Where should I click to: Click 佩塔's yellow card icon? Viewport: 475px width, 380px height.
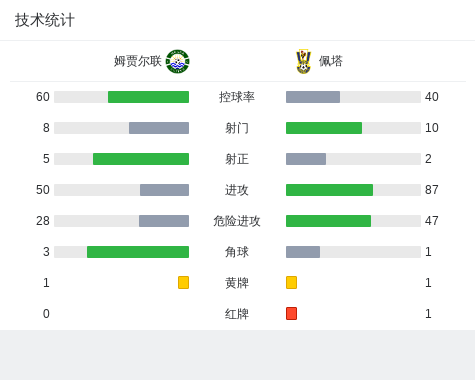(x=291, y=282)
